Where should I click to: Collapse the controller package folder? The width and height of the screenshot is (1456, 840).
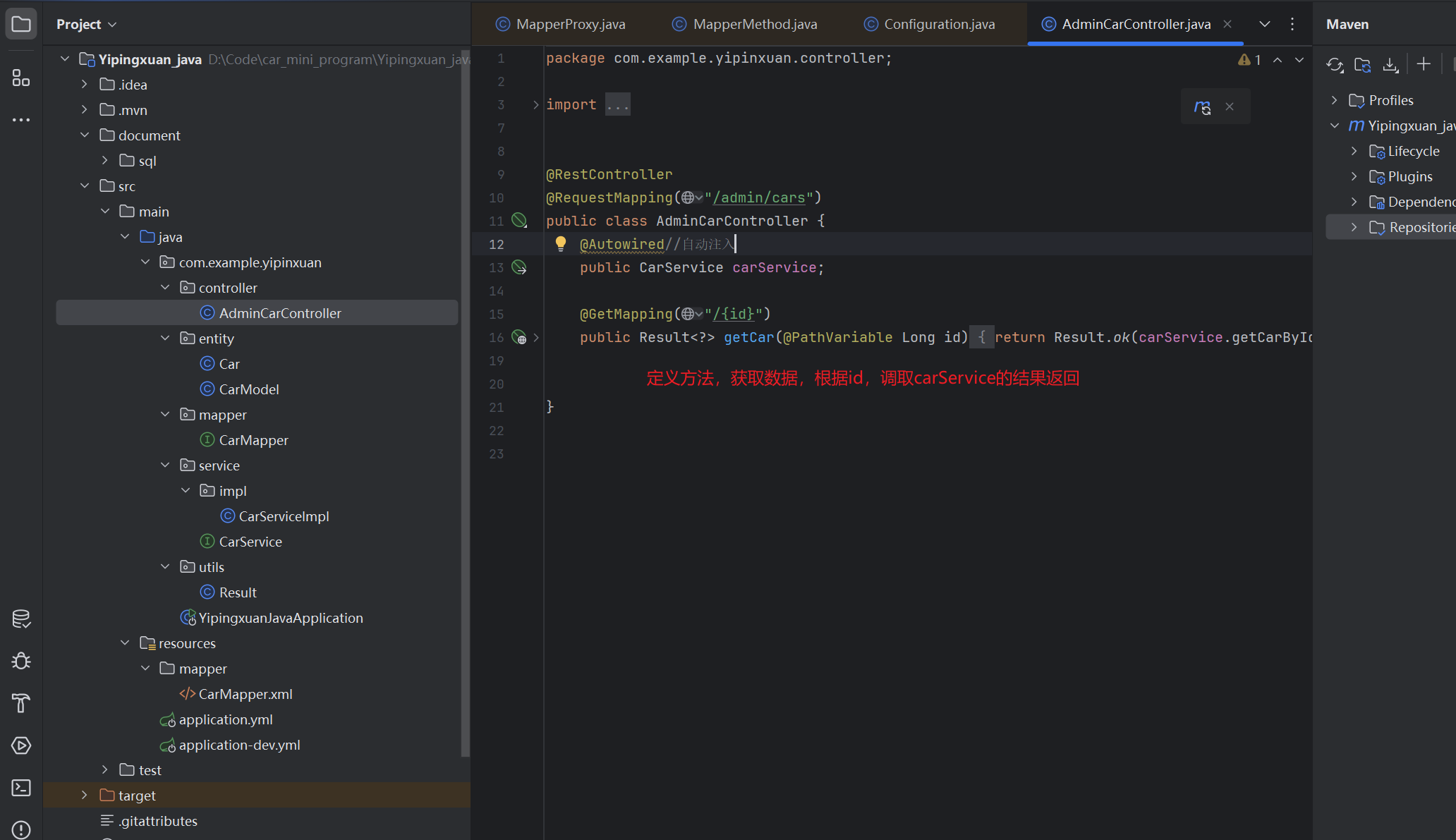click(165, 288)
